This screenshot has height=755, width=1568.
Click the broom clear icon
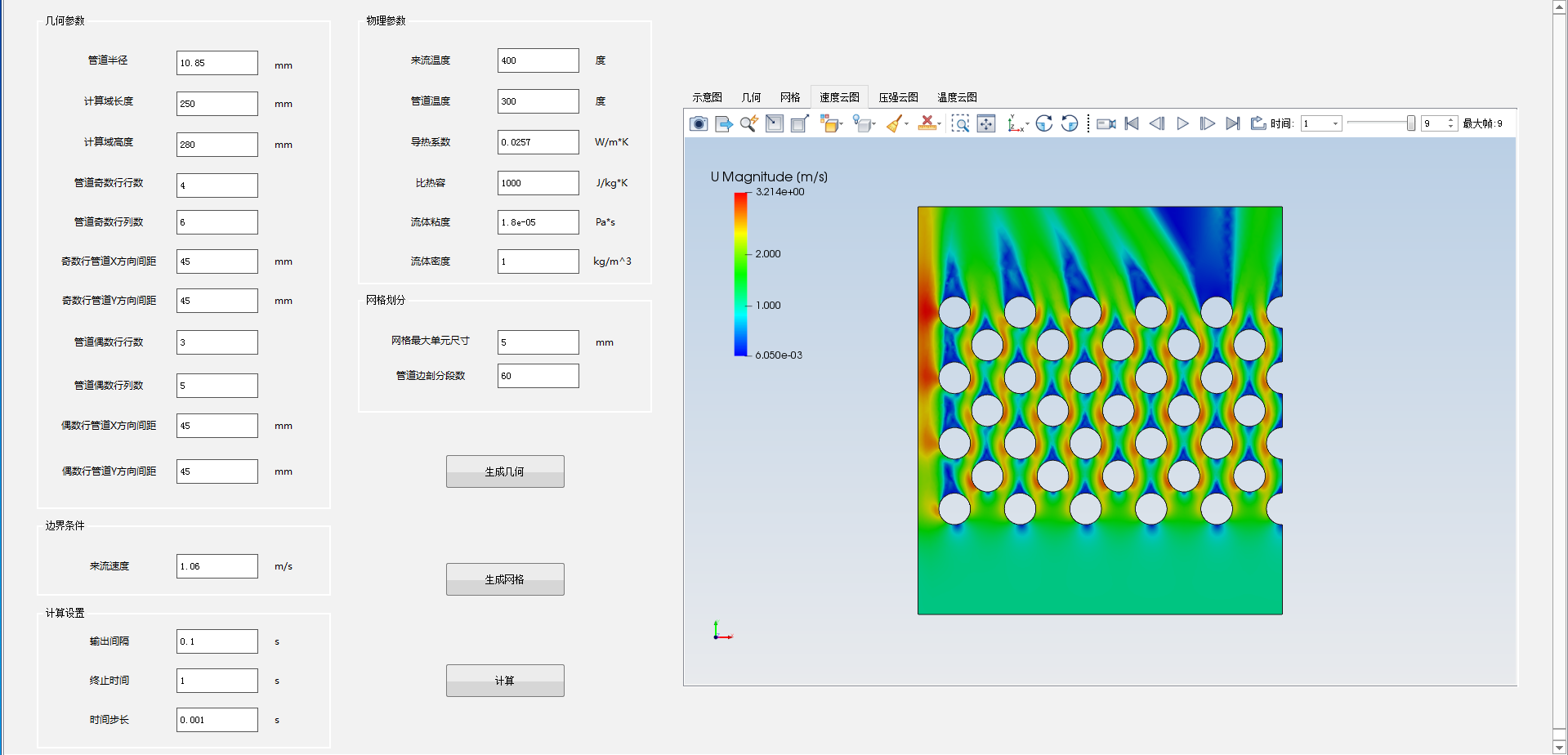(x=895, y=123)
